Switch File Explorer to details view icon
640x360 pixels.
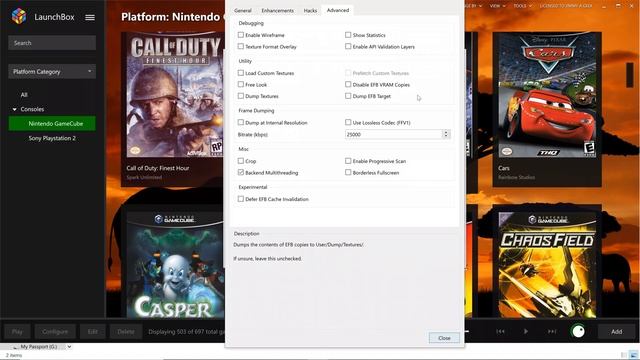[624, 355]
